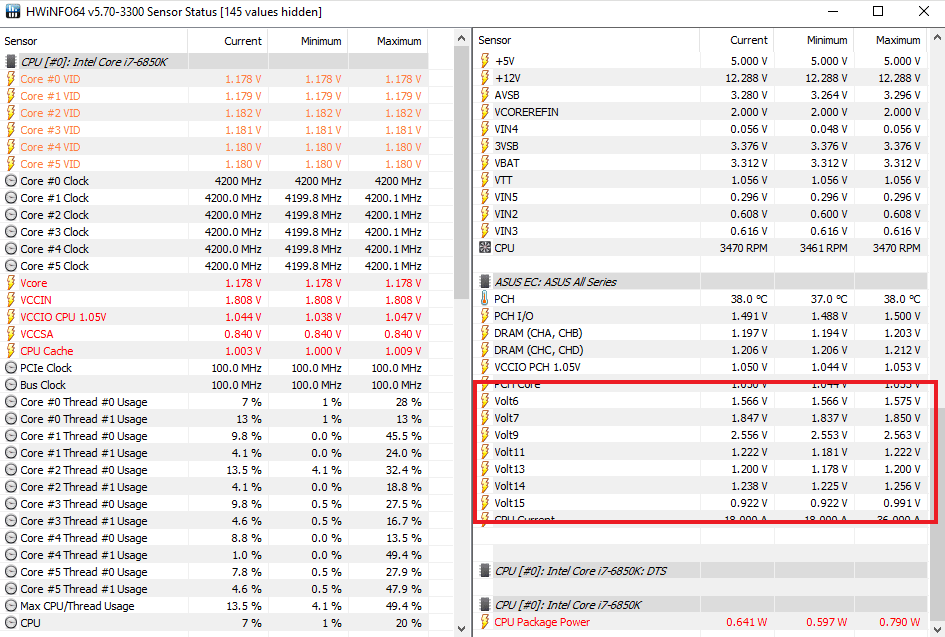Click the lightning icon beside Core #0 VID
This screenshot has width=945, height=637.
point(10,79)
